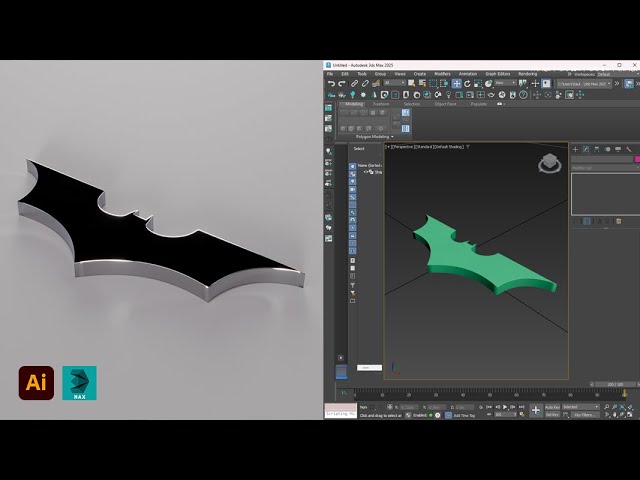Click the Name (Sorted) column header in Scene Explorer
The image size is (640, 480).
click(x=369, y=165)
